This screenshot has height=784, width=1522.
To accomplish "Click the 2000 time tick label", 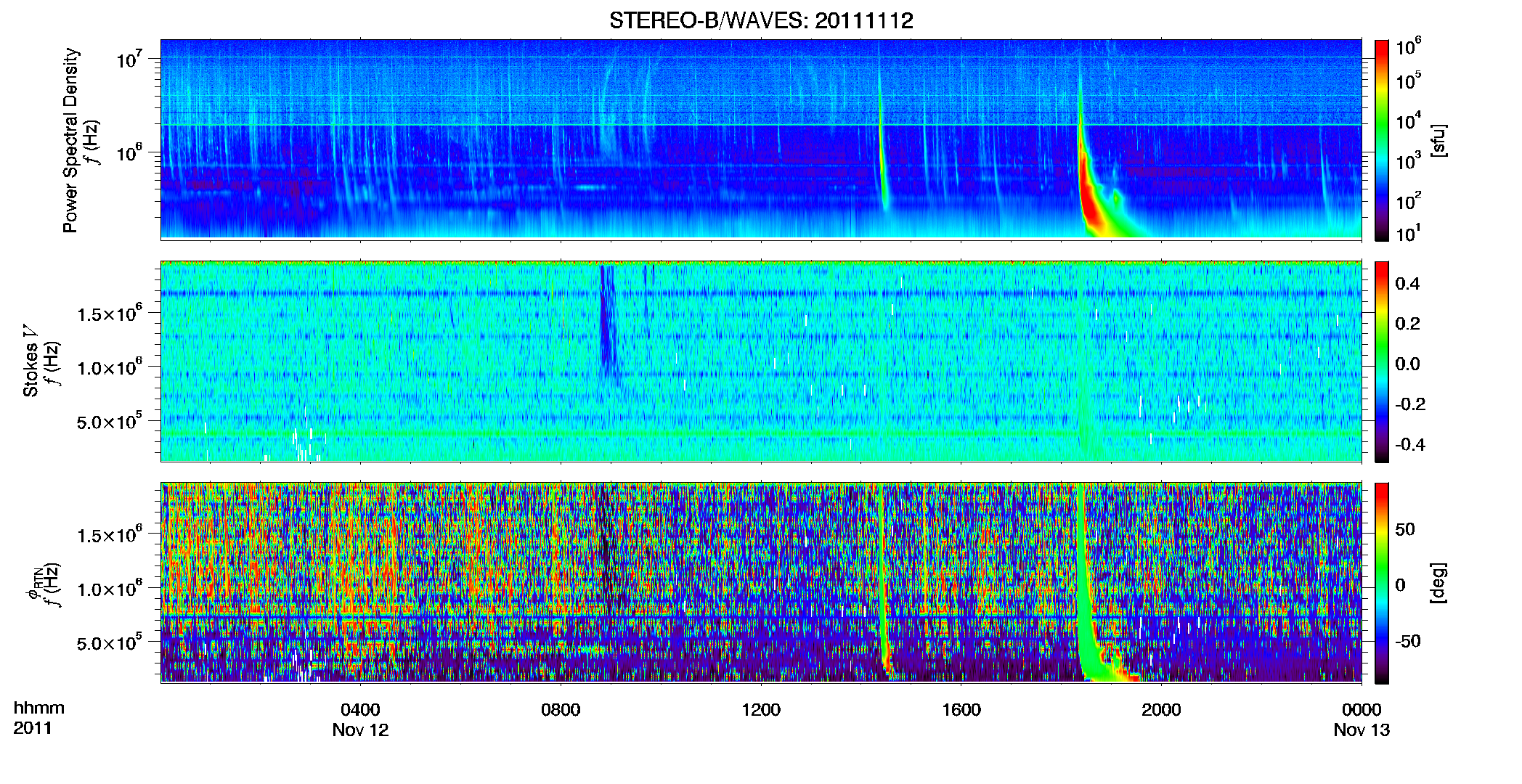I will click(x=1161, y=709).
